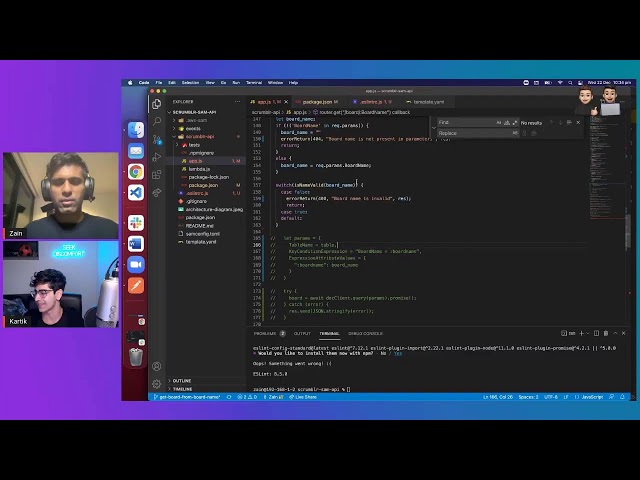The width and height of the screenshot is (640, 480).
Task: Split the terminal panel
Action: pyautogui.click(x=596, y=333)
